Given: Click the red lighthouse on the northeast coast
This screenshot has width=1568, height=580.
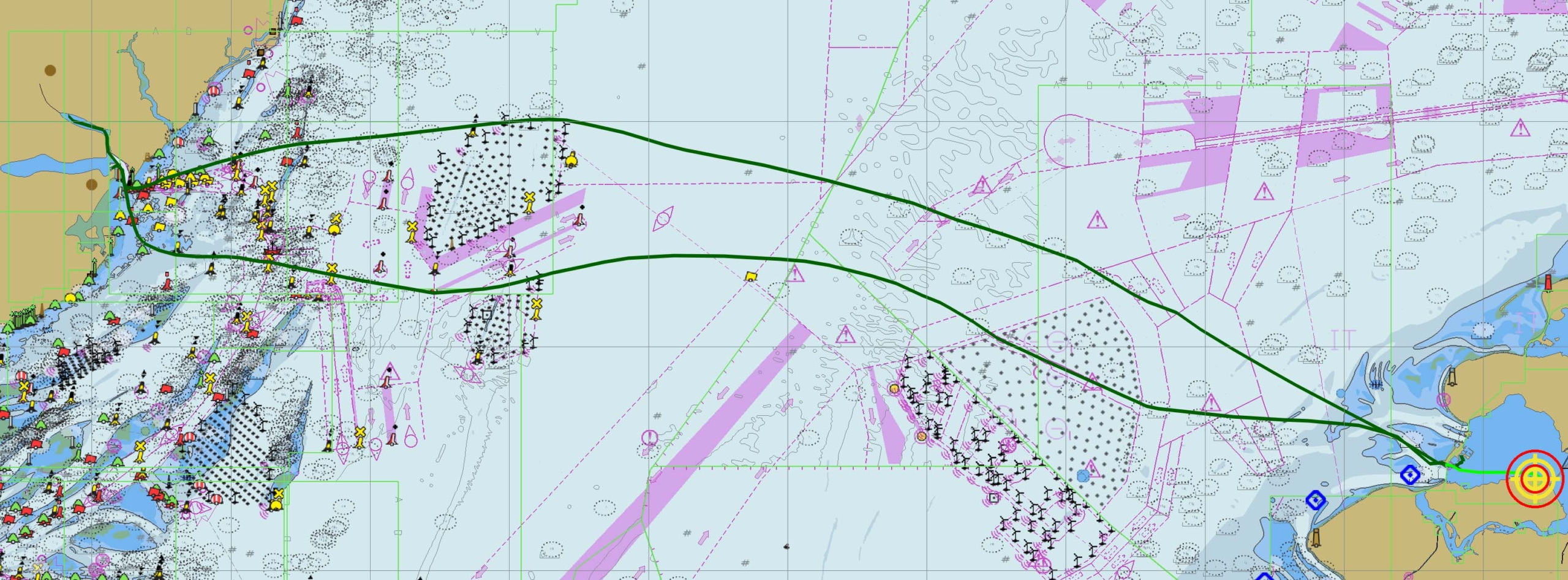Looking at the screenshot, I should coord(1549,282).
